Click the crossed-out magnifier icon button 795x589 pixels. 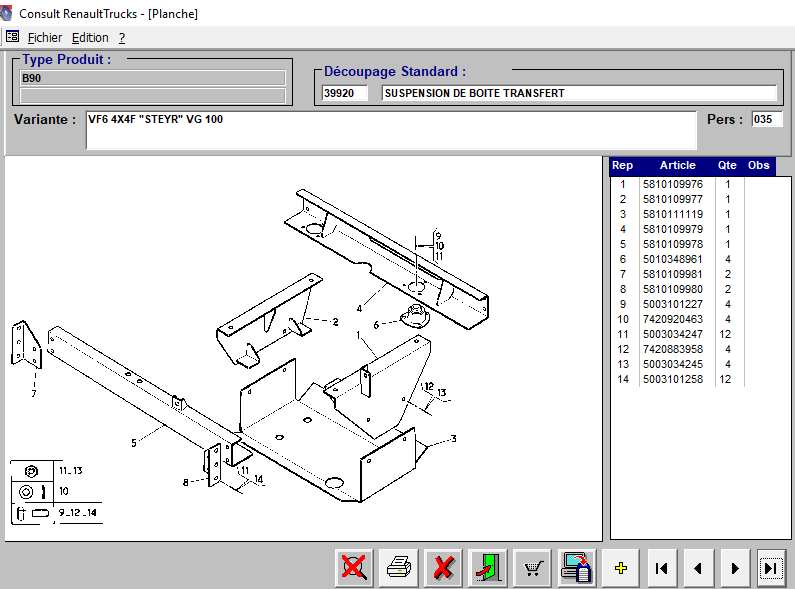point(353,567)
